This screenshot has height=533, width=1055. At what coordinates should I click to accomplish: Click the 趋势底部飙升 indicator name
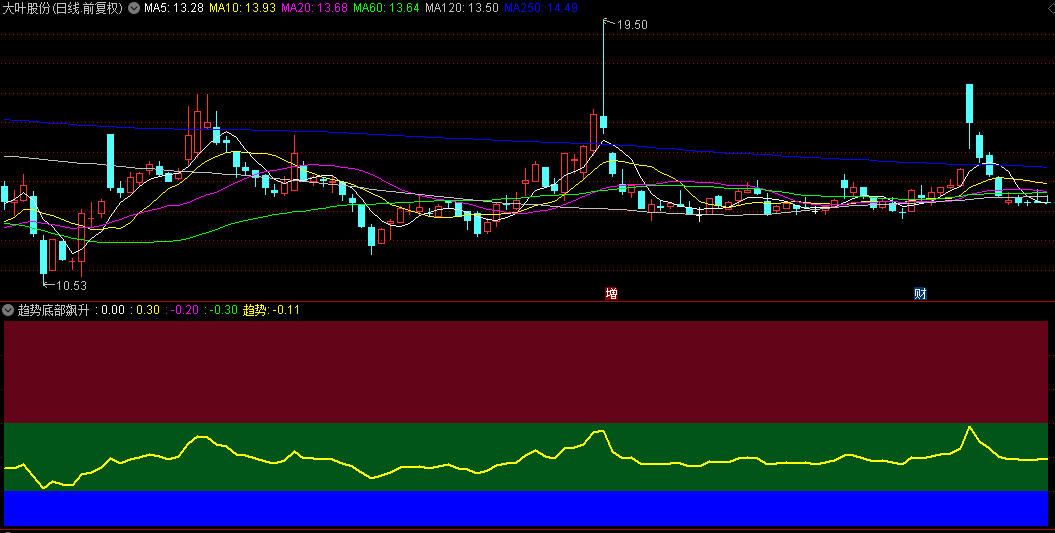[54, 310]
